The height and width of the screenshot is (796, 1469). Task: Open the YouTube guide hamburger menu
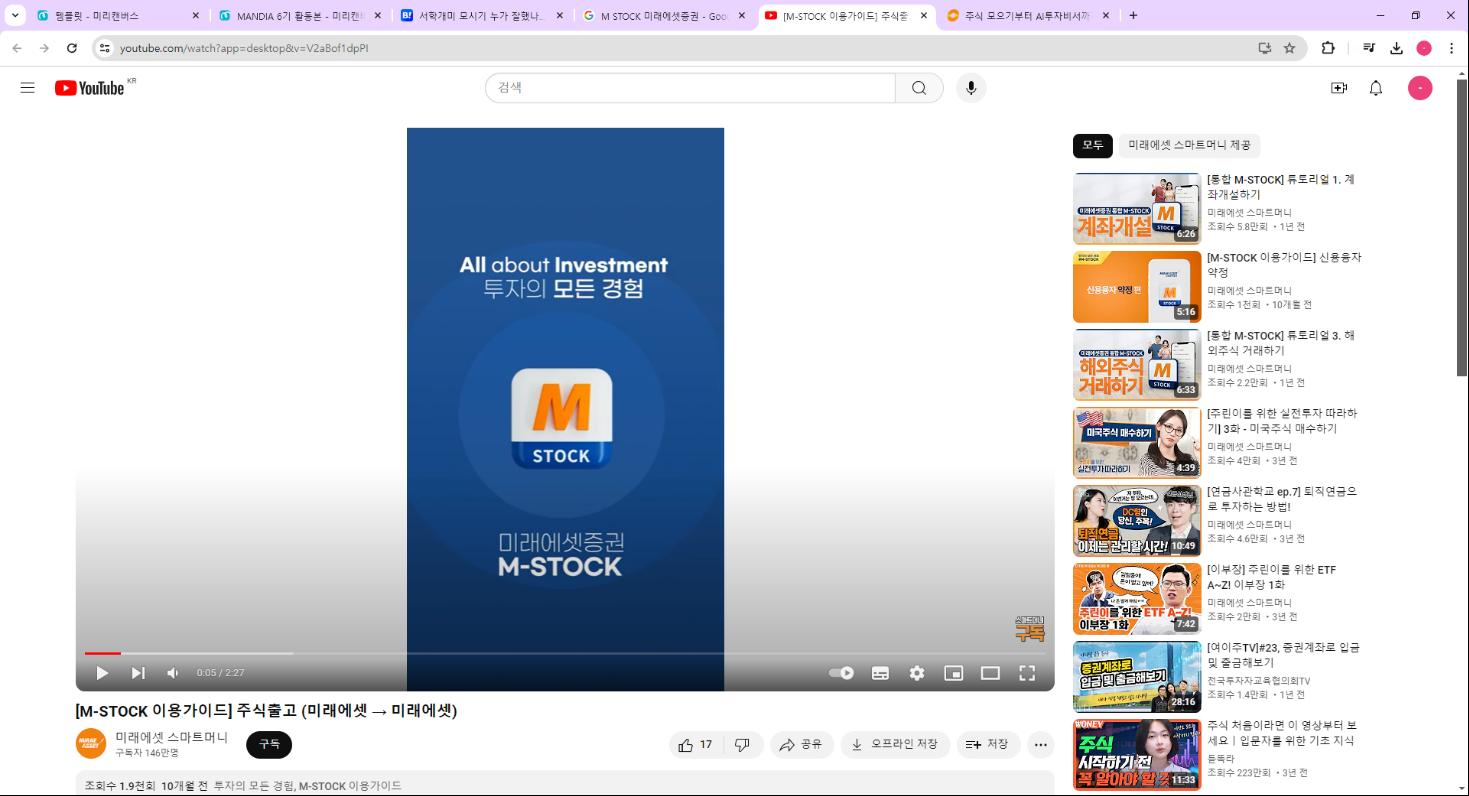(27, 88)
